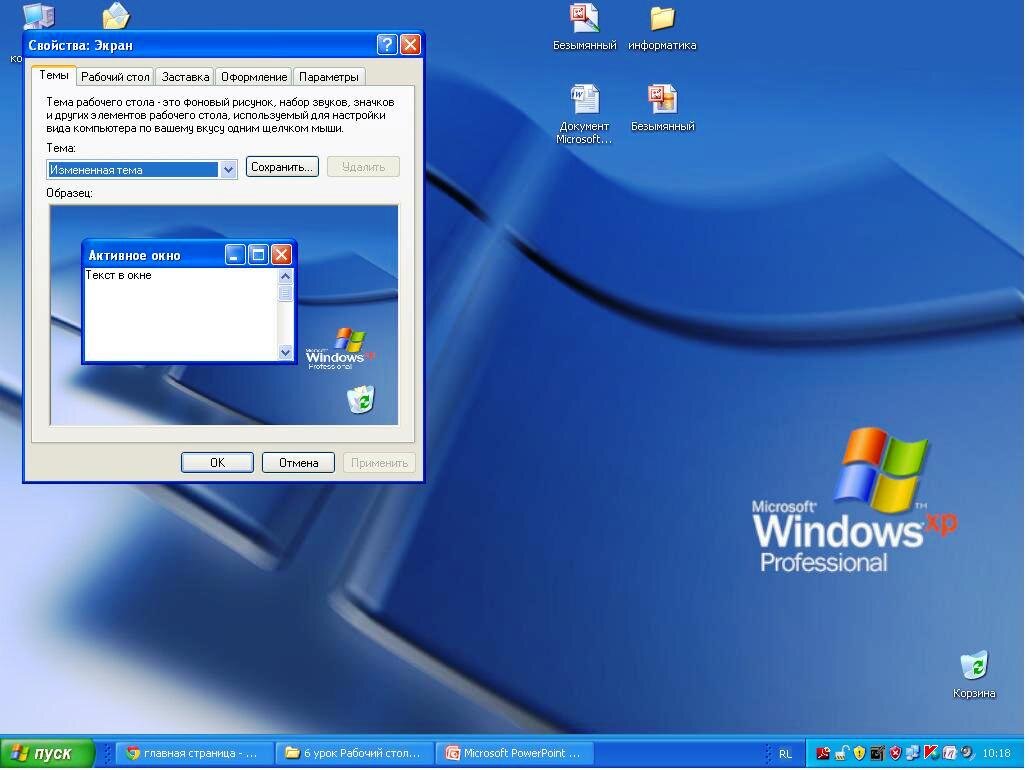Click the open padlock tray icon
Screen dimensions: 1029x770
(x=841, y=752)
